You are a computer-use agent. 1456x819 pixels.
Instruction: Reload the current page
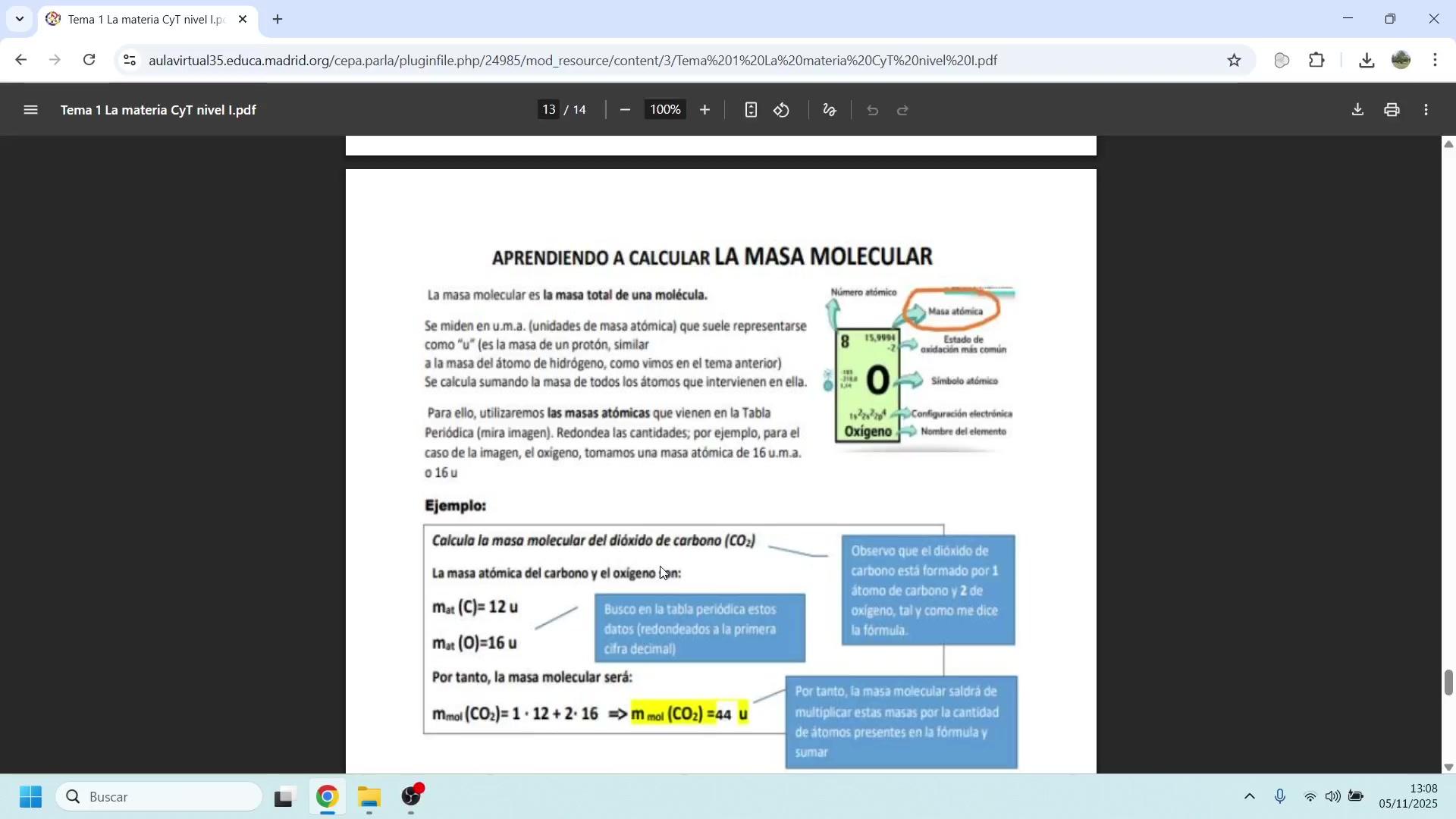[89, 61]
